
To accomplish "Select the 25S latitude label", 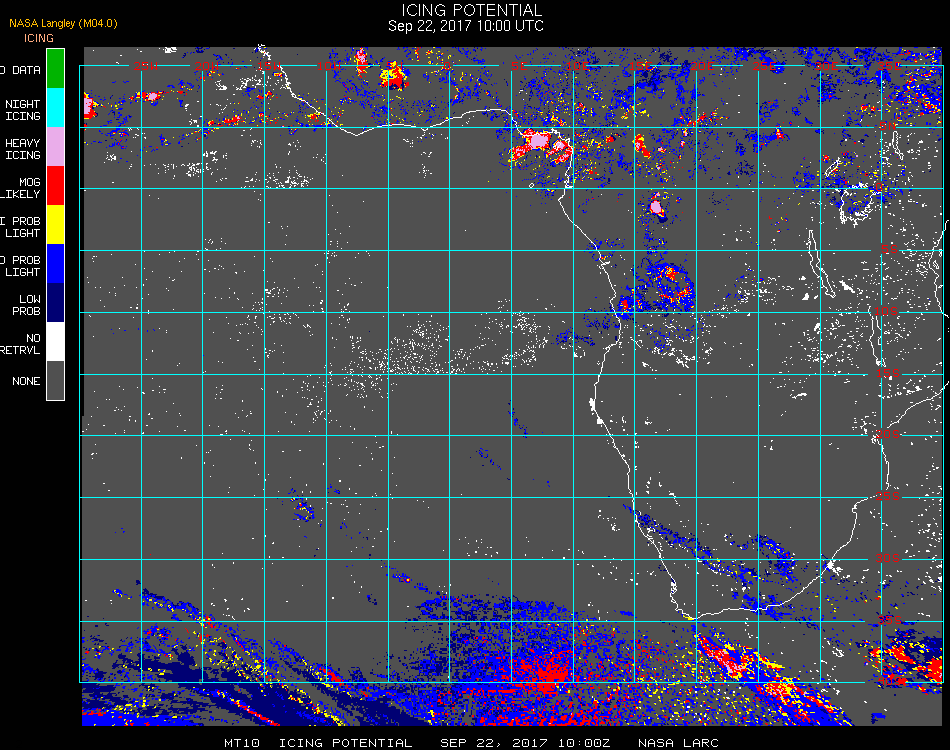I will coord(888,496).
